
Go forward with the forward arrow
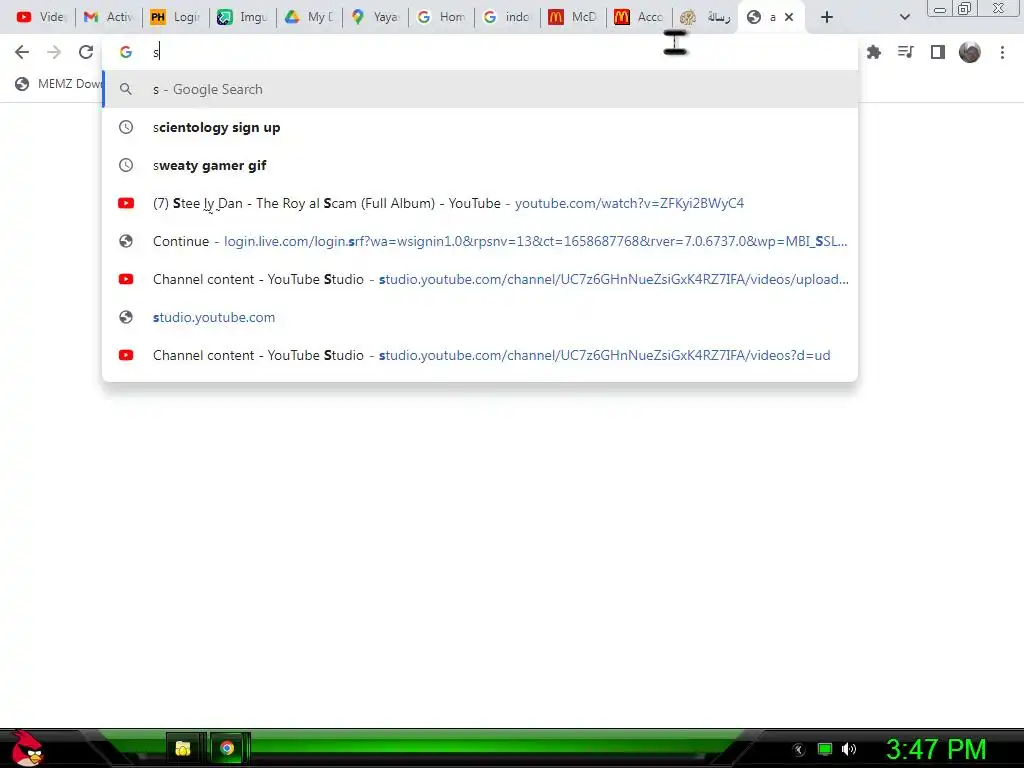pos(54,52)
